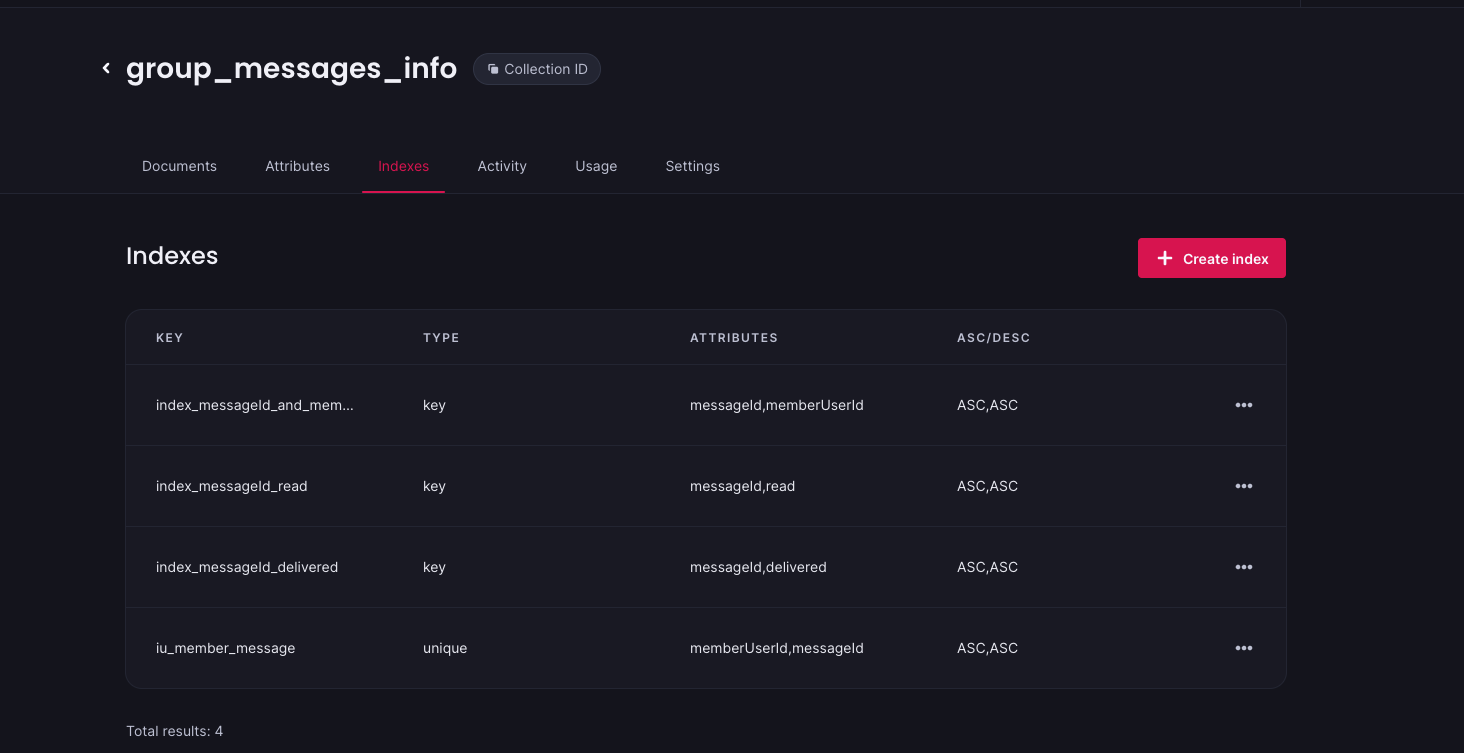Click the key type in index_messageId_delivered row
1464x753 pixels.
[434, 567]
